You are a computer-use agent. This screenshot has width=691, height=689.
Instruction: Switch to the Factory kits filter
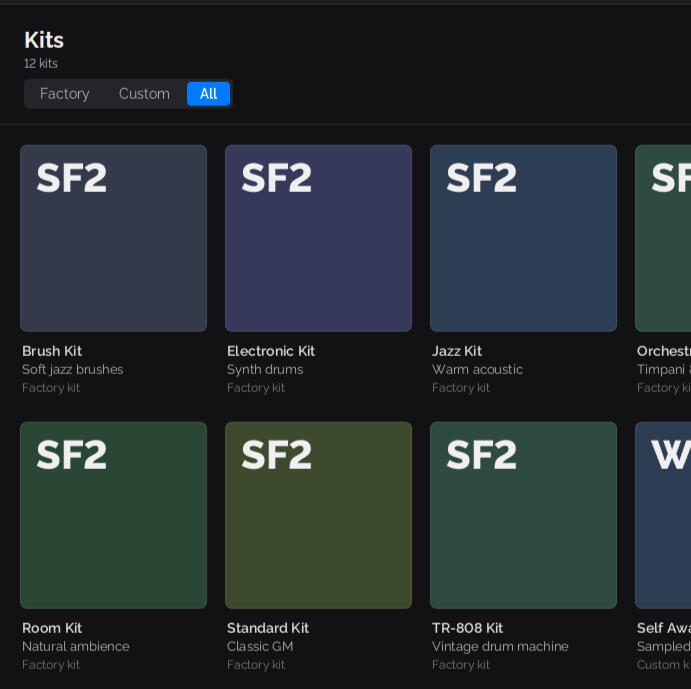[64, 94]
